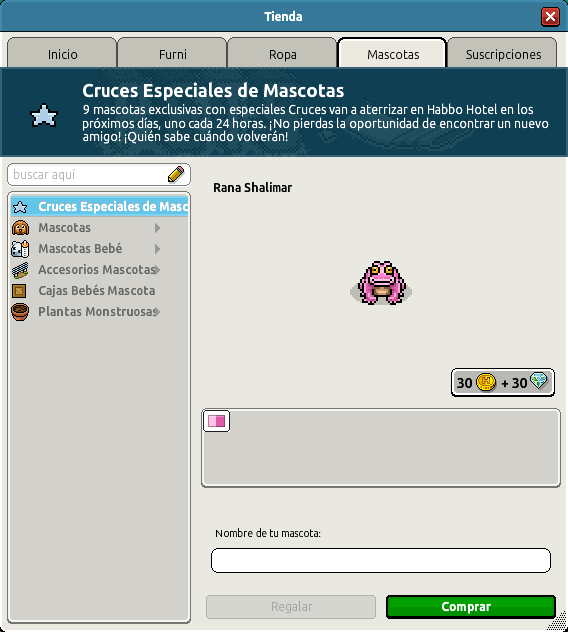Click the fence icon for Accesorios Mascotas

20,270
